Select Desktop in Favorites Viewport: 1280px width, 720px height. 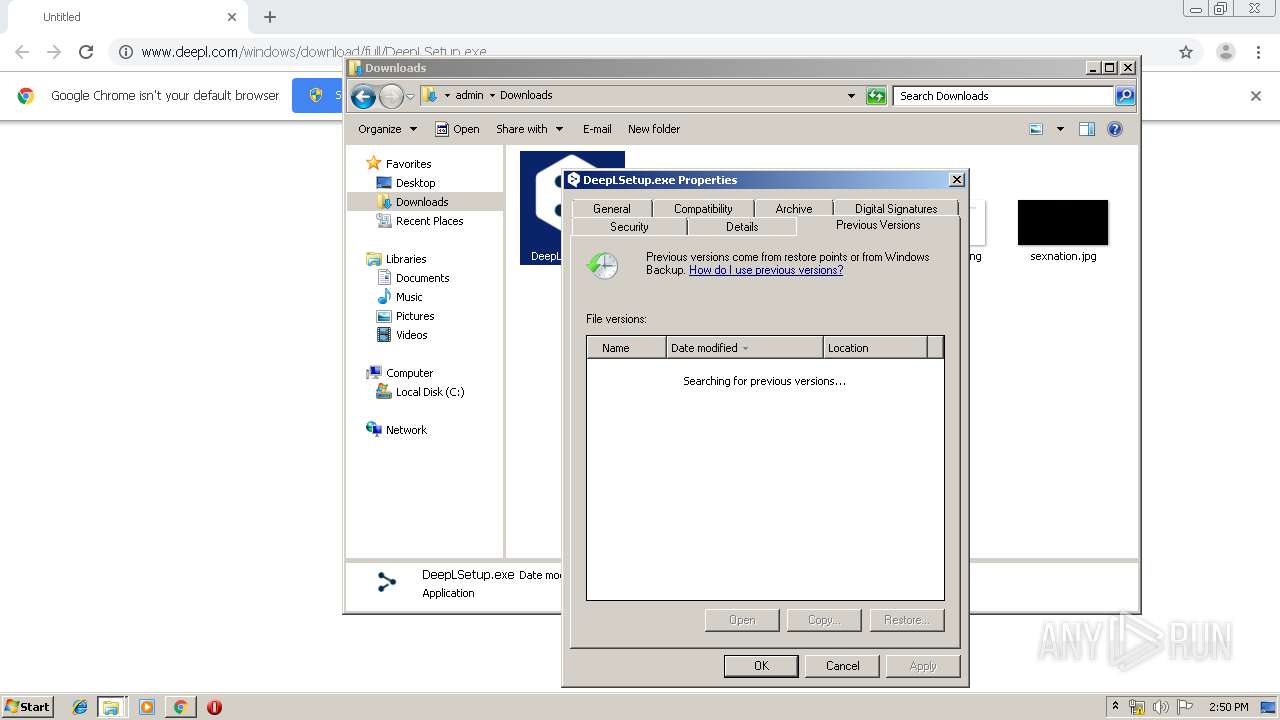click(x=415, y=183)
